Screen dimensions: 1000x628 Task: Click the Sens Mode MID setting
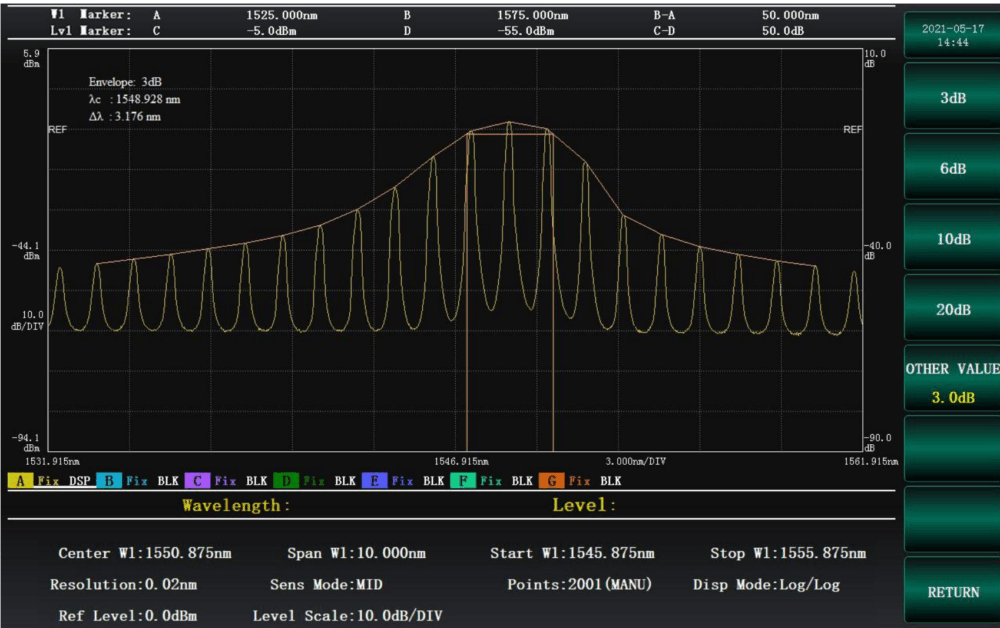tap(326, 584)
